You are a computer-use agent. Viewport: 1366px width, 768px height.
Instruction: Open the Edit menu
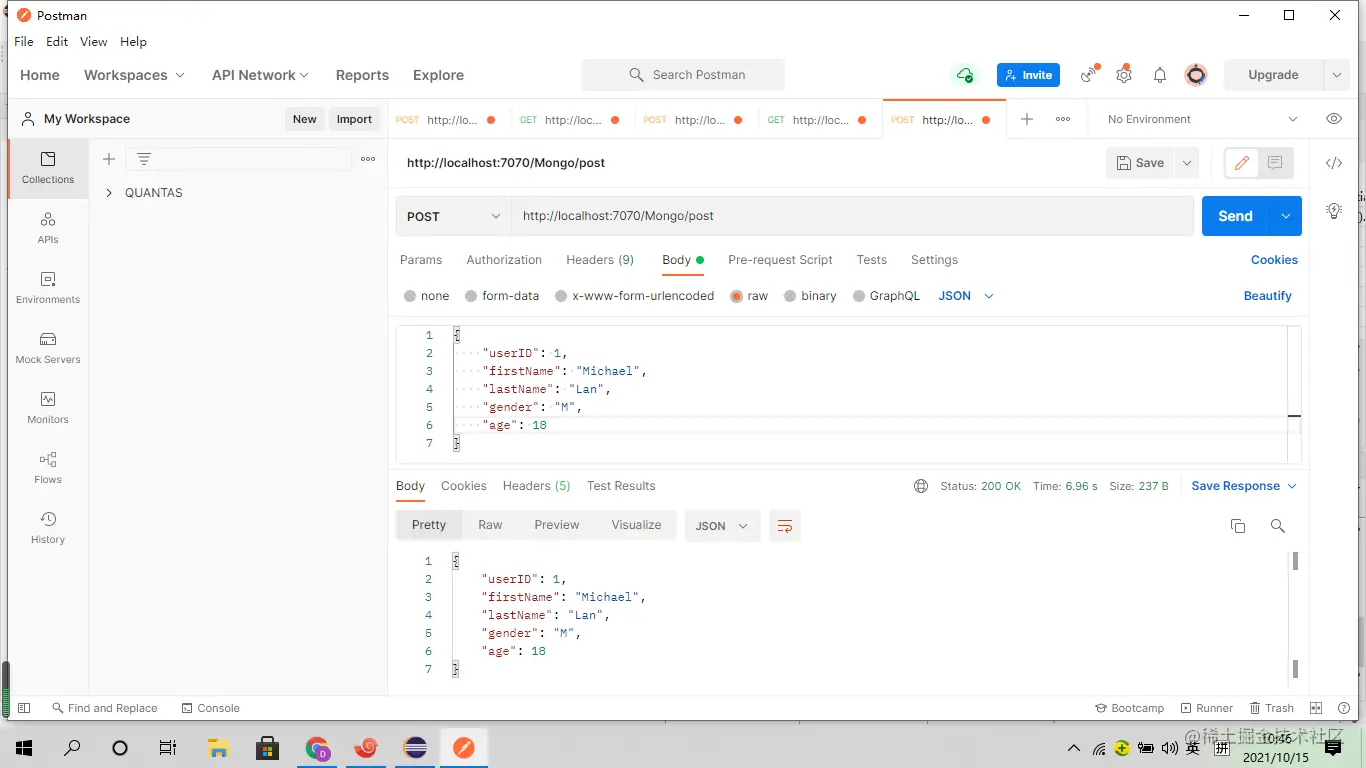point(57,42)
